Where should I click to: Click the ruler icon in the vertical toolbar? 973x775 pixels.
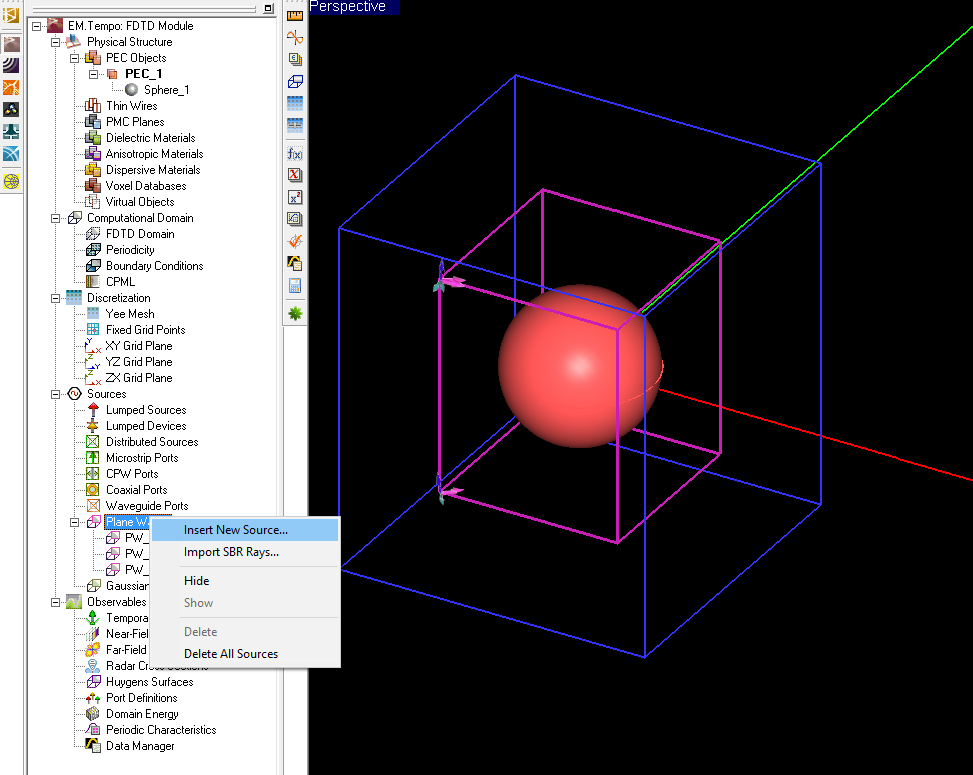295,16
